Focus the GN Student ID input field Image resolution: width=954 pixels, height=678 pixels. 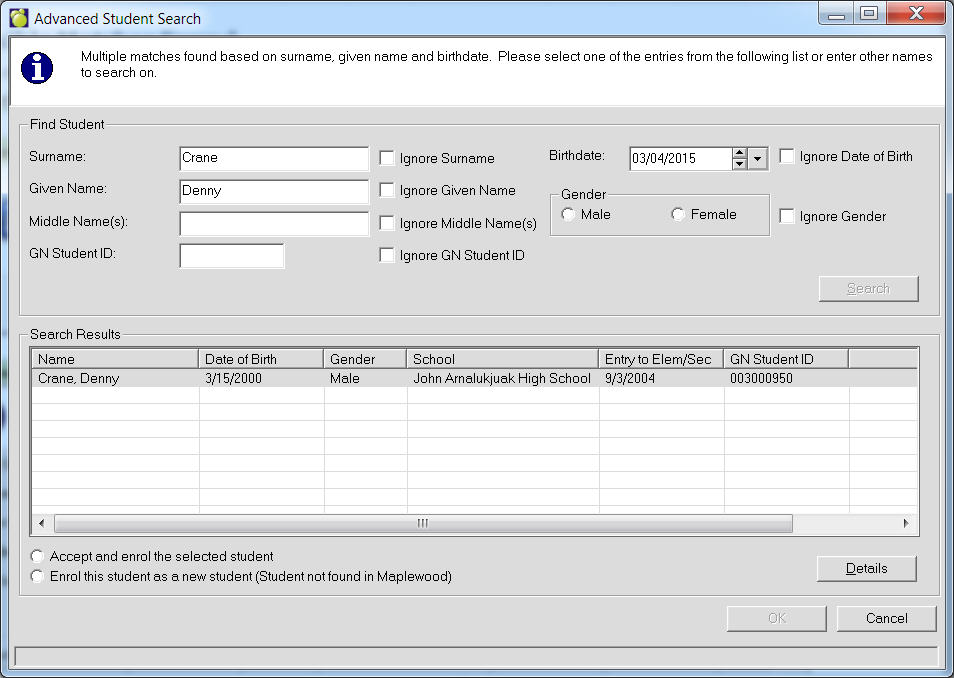click(232, 256)
